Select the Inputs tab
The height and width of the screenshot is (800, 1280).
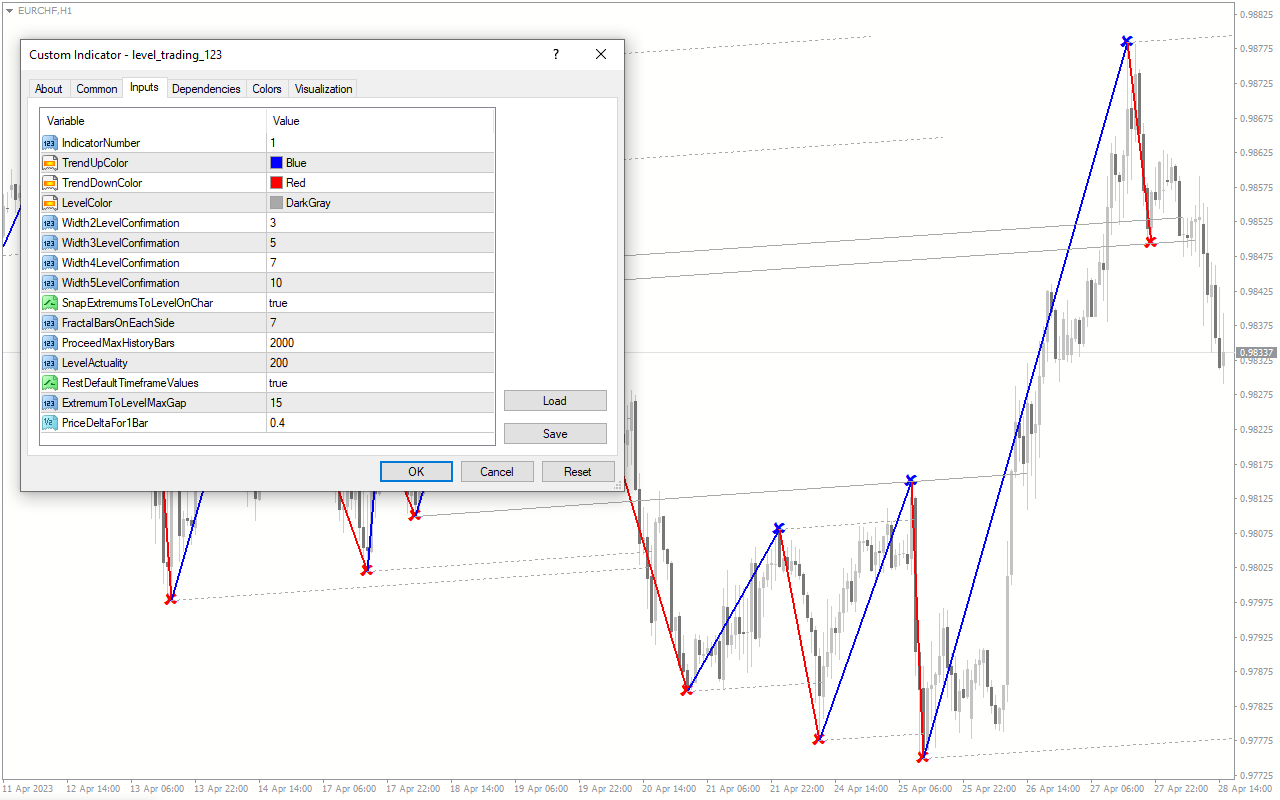click(x=144, y=87)
